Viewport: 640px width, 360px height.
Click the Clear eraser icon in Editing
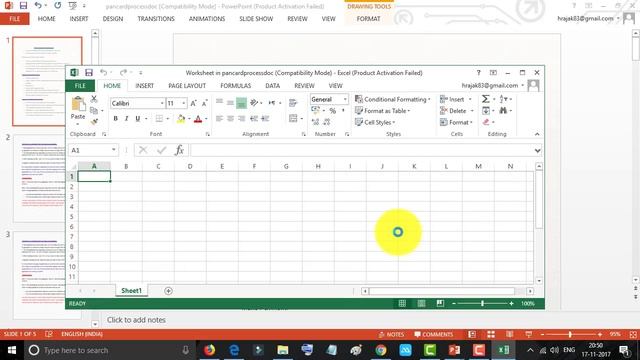(486, 122)
